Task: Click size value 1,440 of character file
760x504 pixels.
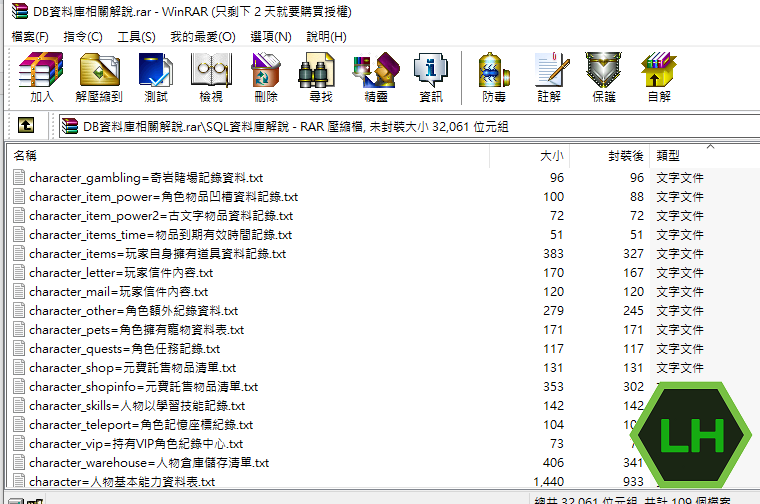Action: tap(549, 482)
